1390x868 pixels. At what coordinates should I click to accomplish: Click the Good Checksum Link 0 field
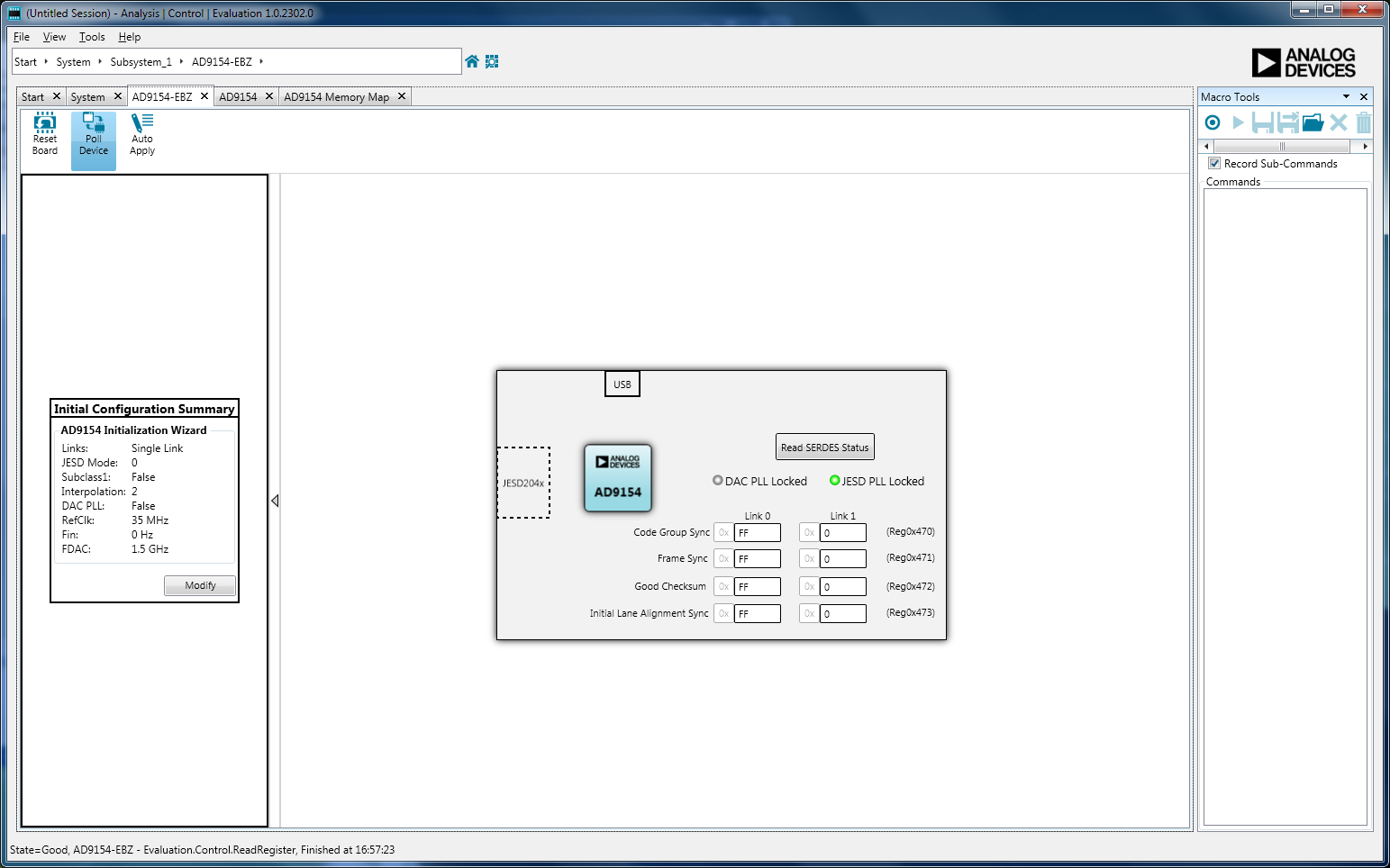[757, 587]
